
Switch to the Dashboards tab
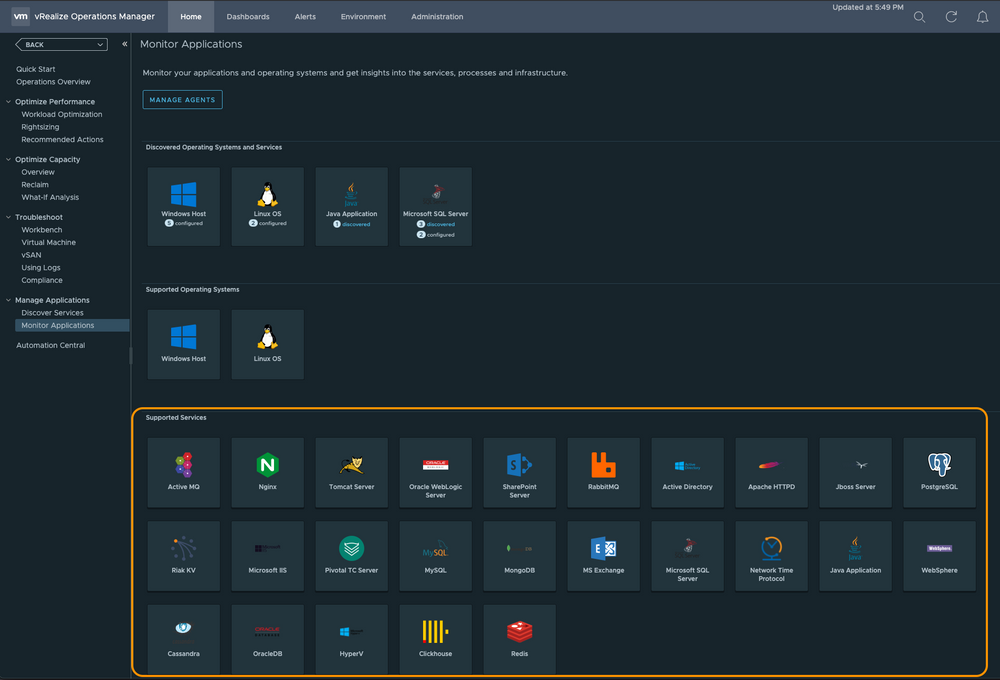pyautogui.click(x=248, y=17)
